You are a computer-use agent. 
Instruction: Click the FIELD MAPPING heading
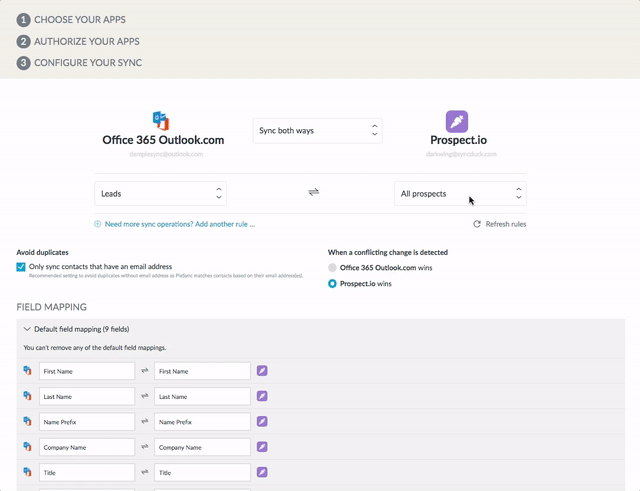pyautogui.click(x=51, y=307)
